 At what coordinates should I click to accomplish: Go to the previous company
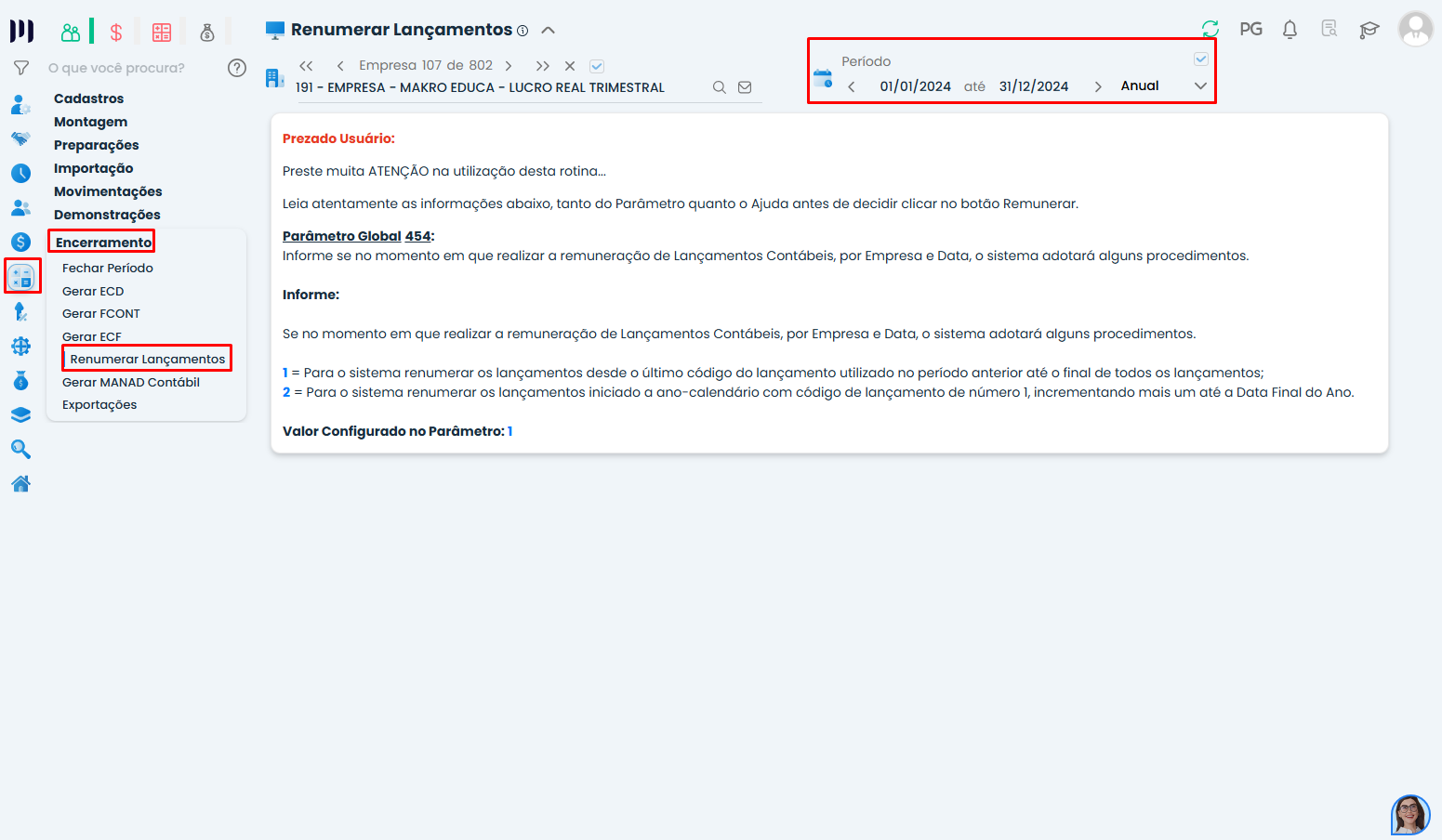(340, 66)
